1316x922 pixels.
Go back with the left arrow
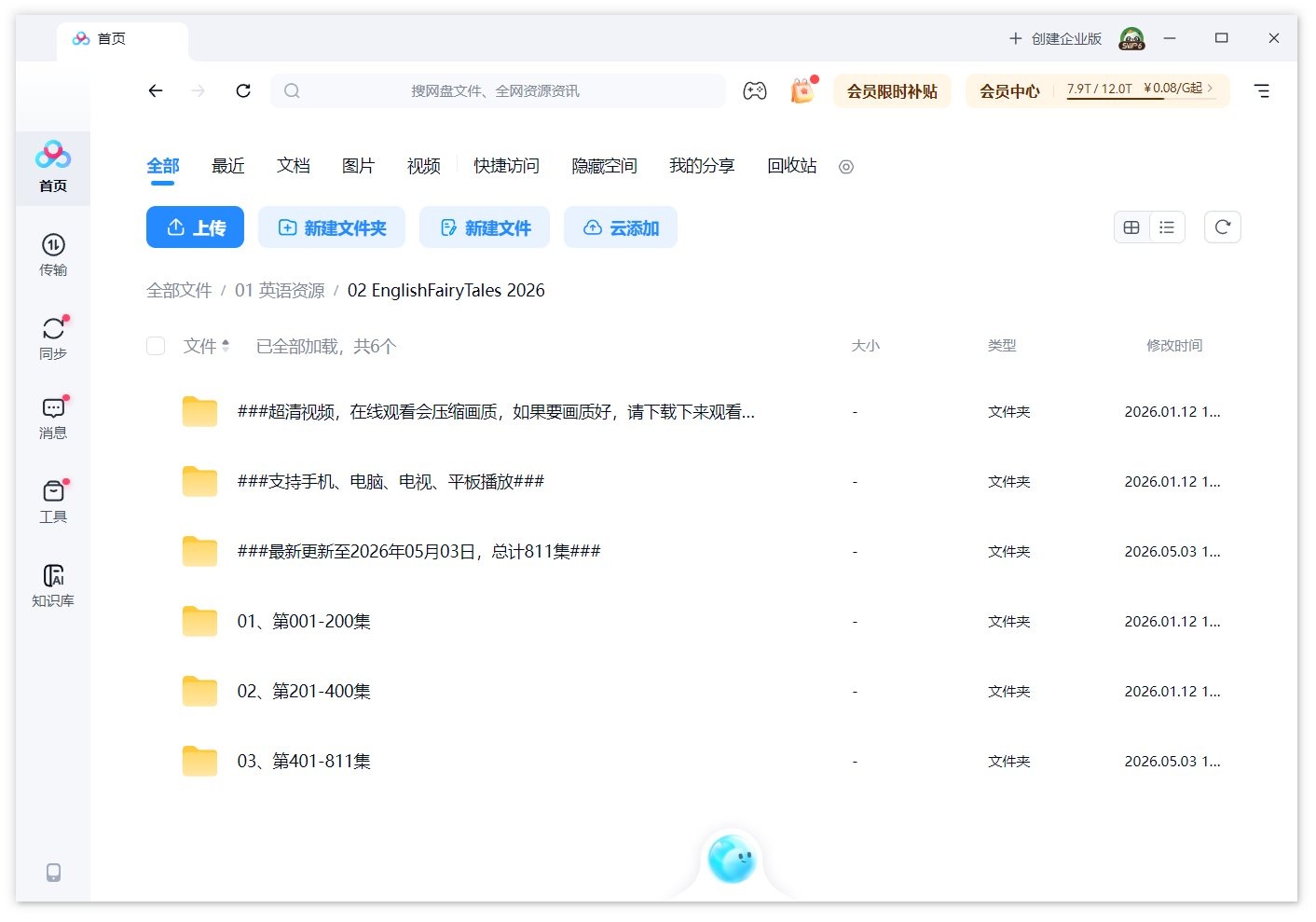[x=156, y=90]
